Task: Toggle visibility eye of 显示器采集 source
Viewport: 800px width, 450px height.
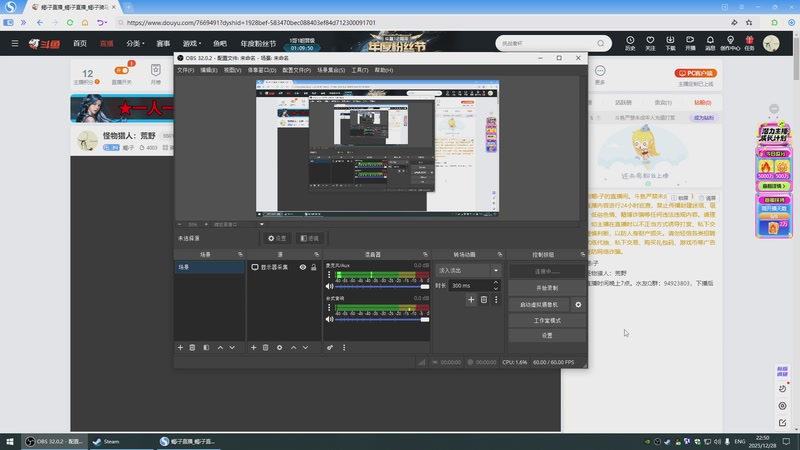Action: click(x=302, y=267)
